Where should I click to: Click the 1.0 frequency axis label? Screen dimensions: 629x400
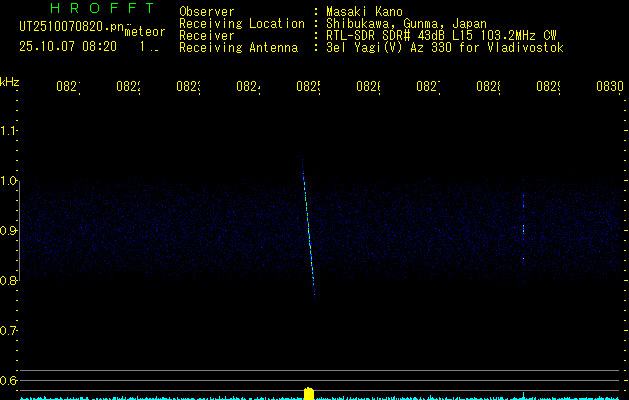pyautogui.click(x=9, y=181)
